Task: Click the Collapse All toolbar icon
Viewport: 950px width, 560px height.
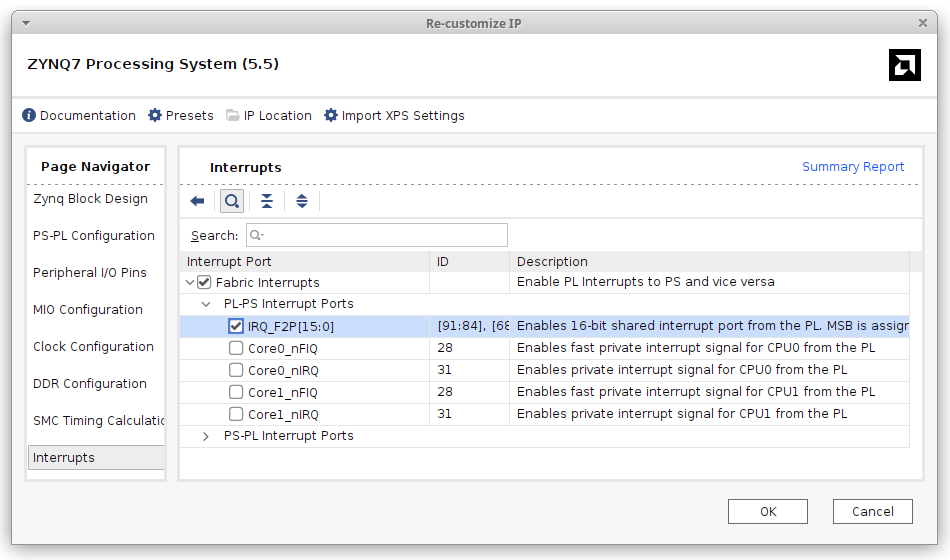Action: point(267,201)
